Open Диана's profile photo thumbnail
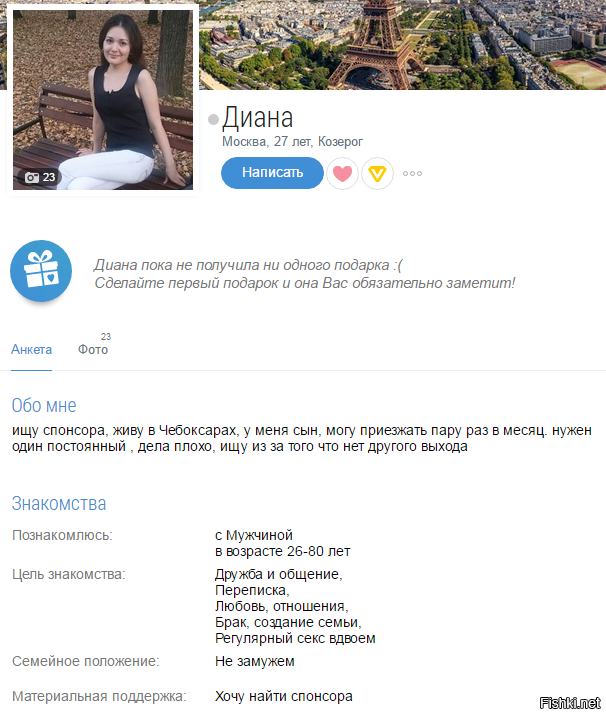Image resolution: width=606 pixels, height=715 pixels. pyautogui.click(x=103, y=100)
